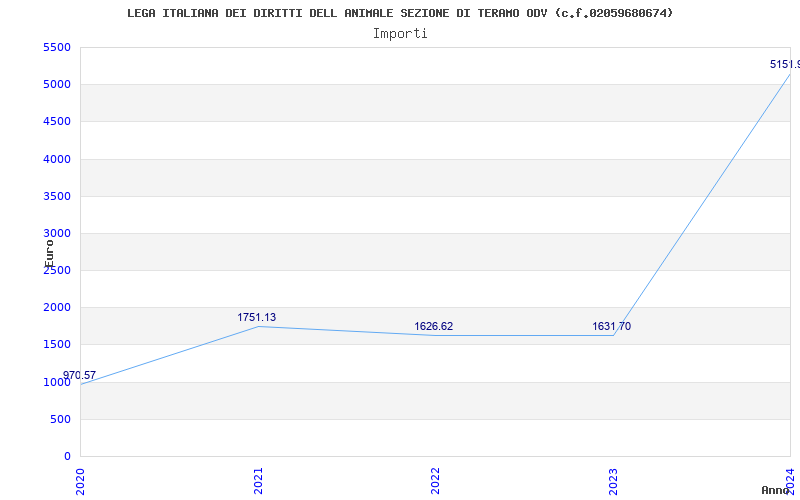Click the 2000 y-axis value
The image size is (800, 500).
tap(57, 308)
